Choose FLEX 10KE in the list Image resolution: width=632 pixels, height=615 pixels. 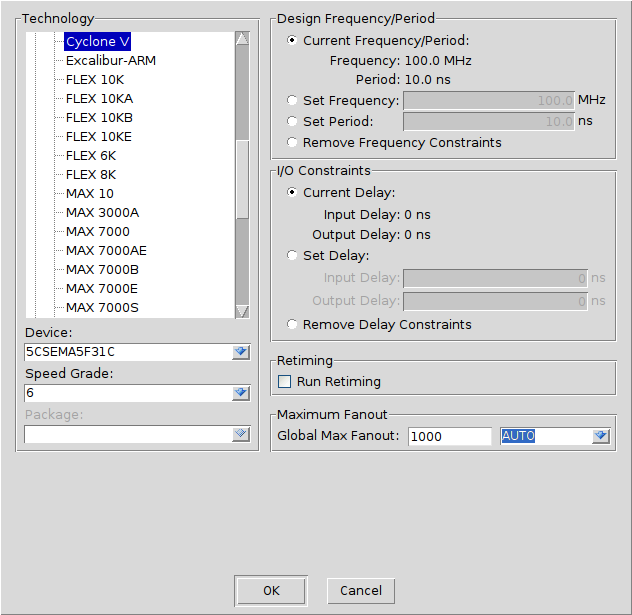(99, 137)
